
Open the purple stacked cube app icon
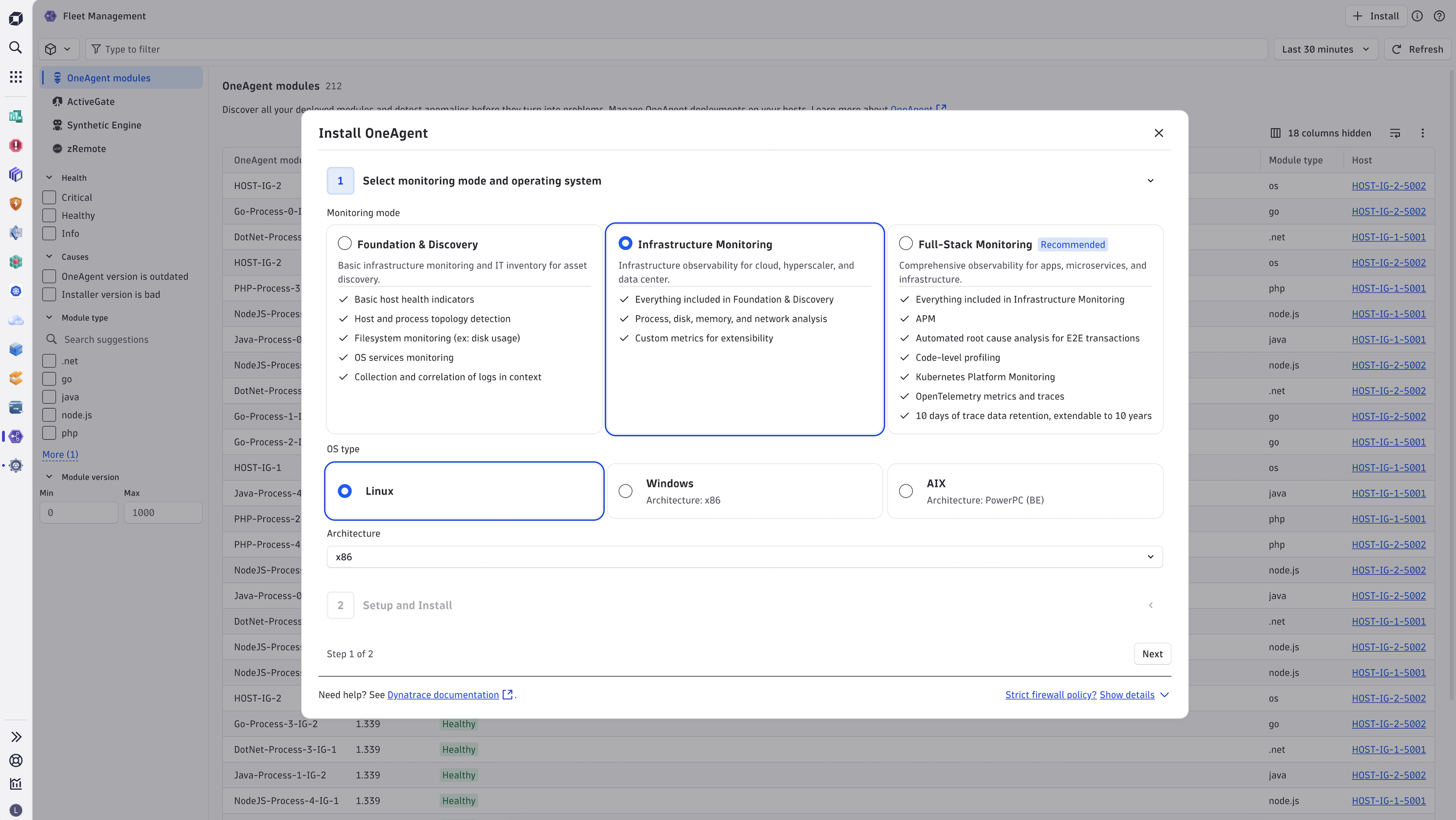tap(16, 174)
